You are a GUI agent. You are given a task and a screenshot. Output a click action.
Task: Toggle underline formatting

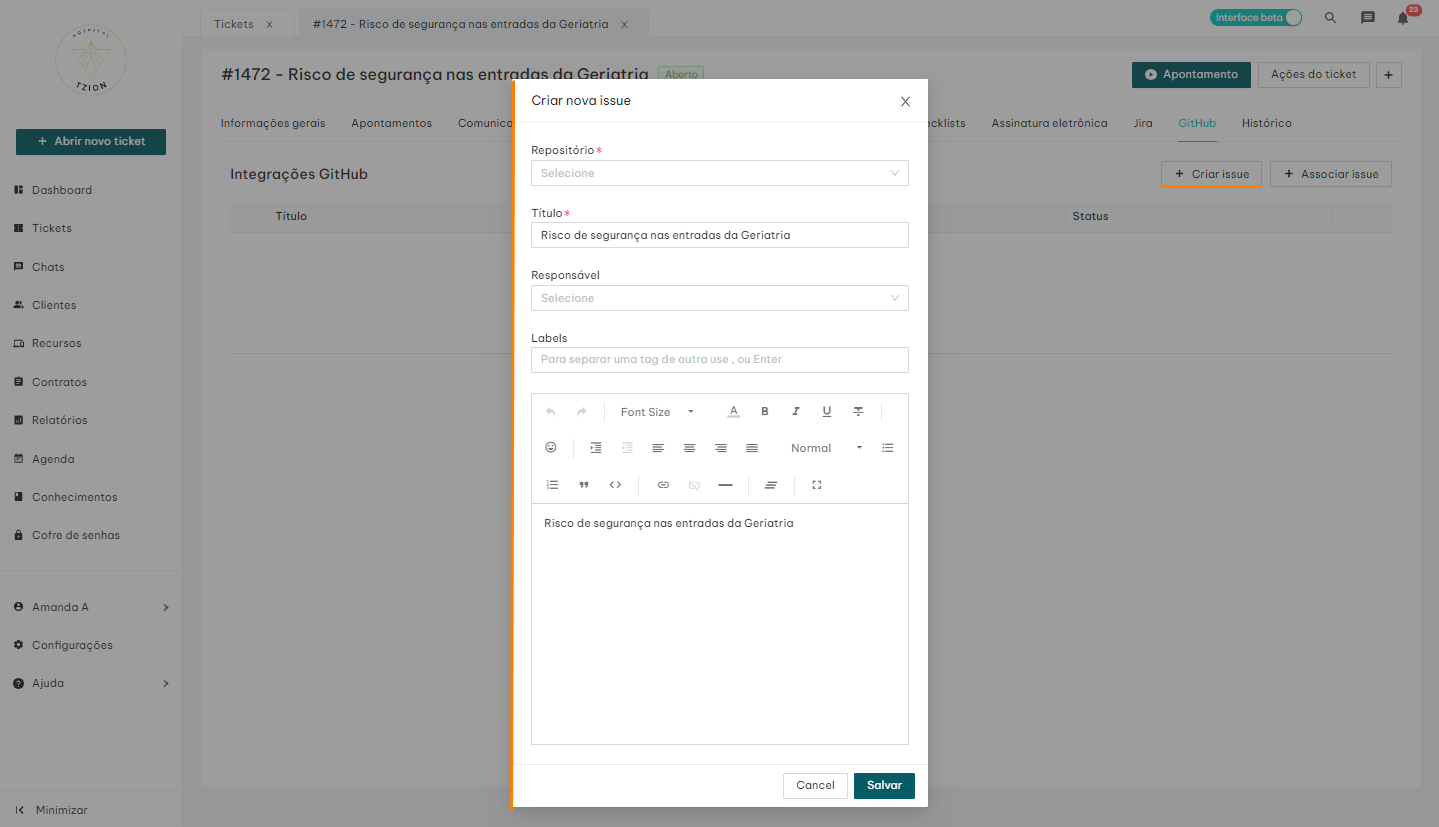827,412
